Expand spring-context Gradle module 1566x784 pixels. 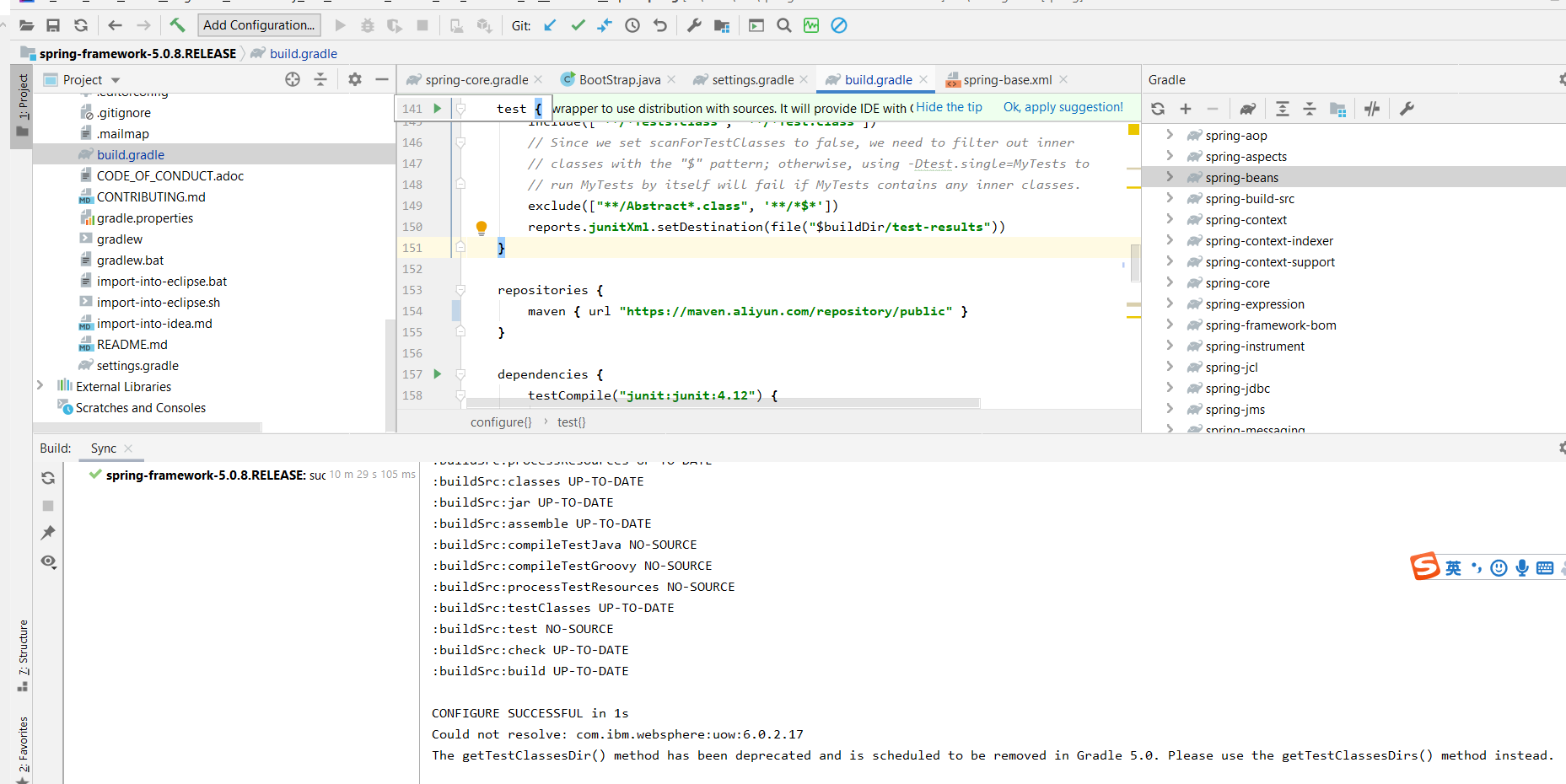pos(1170,218)
